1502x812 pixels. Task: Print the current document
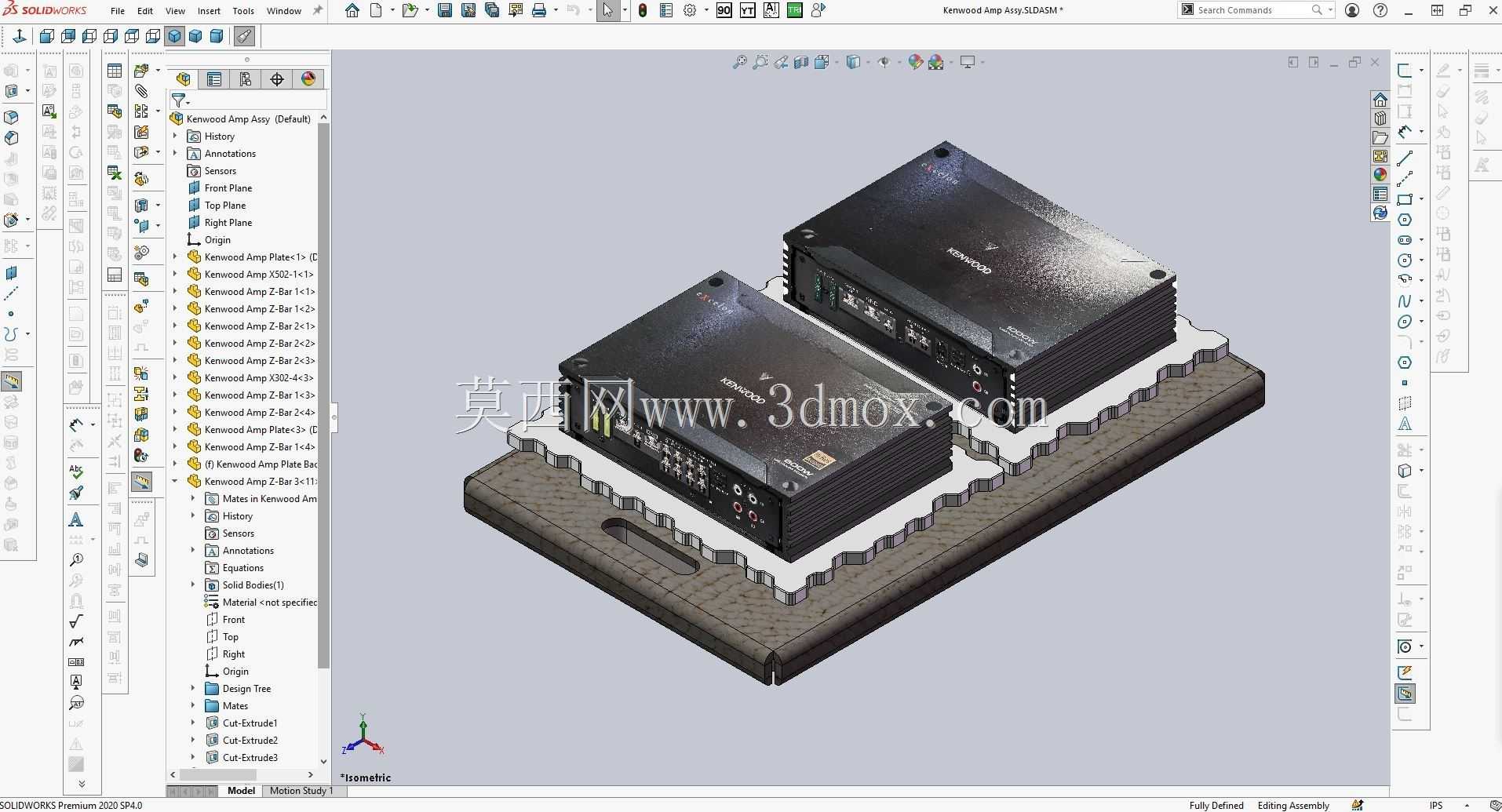539,10
